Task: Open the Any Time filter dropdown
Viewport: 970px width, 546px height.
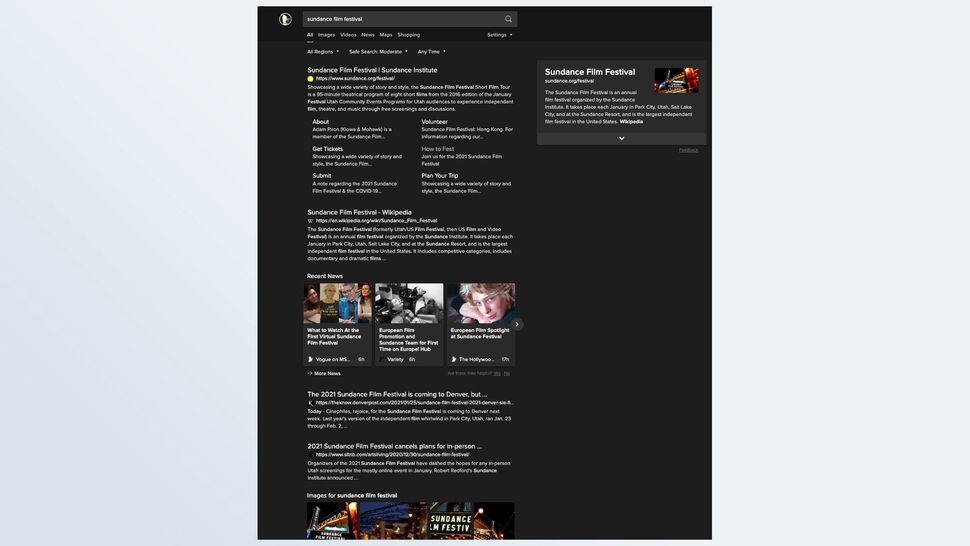Action: coord(431,52)
